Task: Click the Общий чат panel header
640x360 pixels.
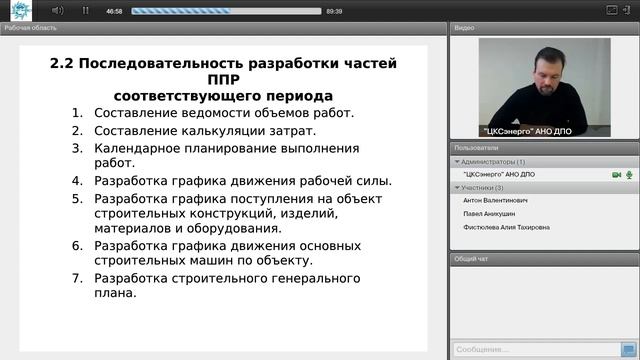Action: coord(544,259)
